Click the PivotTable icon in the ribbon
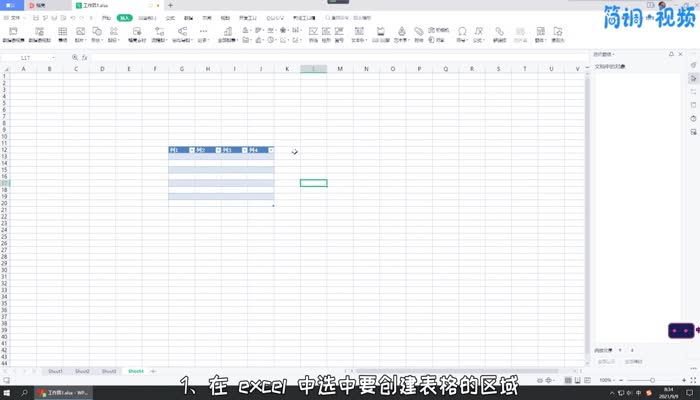The height and width of the screenshot is (400, 700). tap(14, 35)
